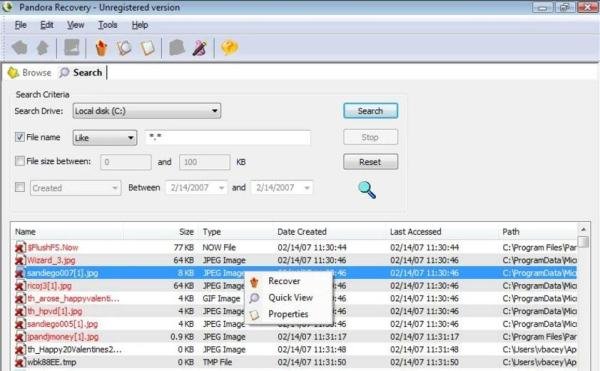Click the results list scrollbar thumb
600x371 pixels.
(x=584, y=241)
